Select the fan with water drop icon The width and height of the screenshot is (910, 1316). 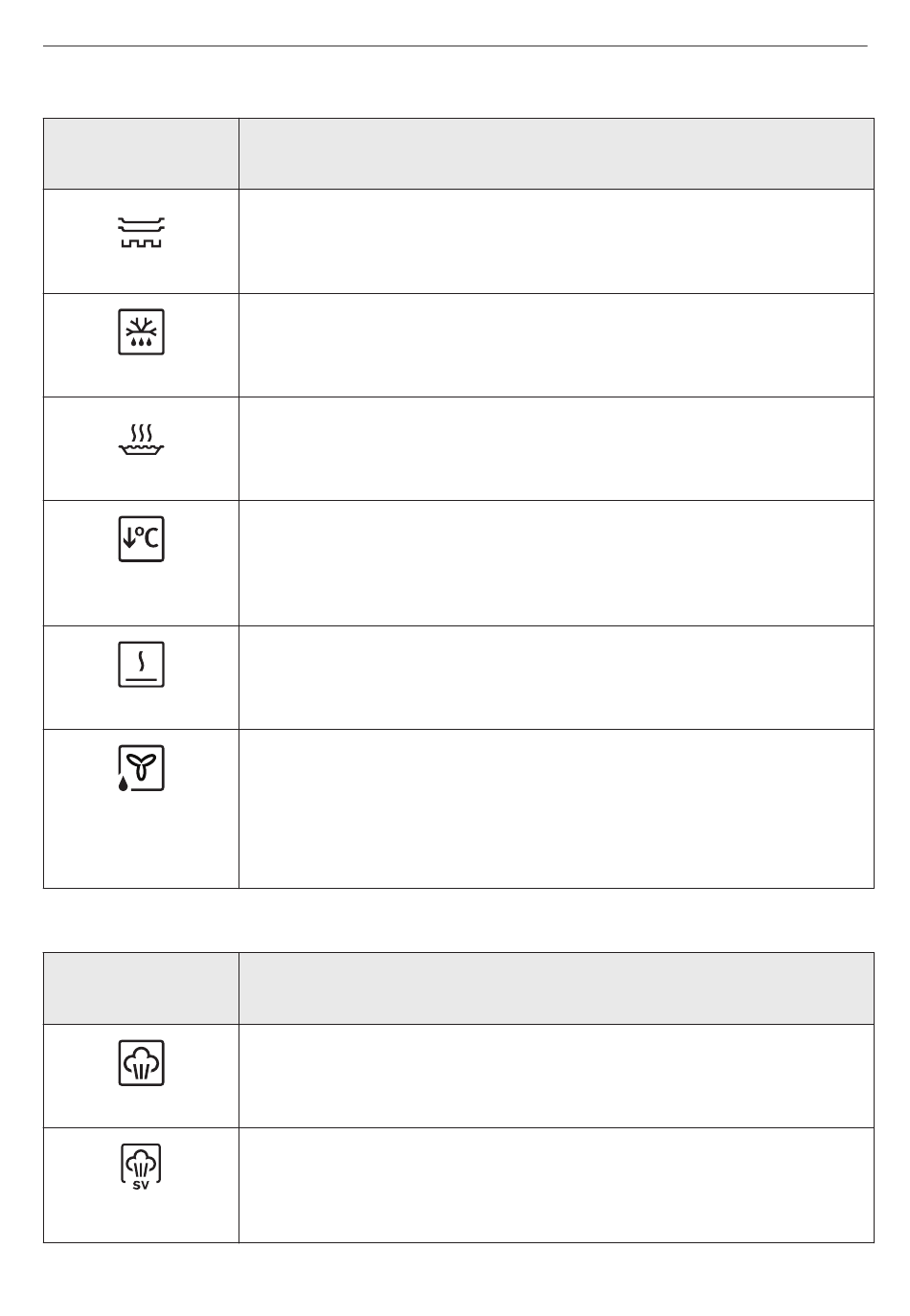141,768
